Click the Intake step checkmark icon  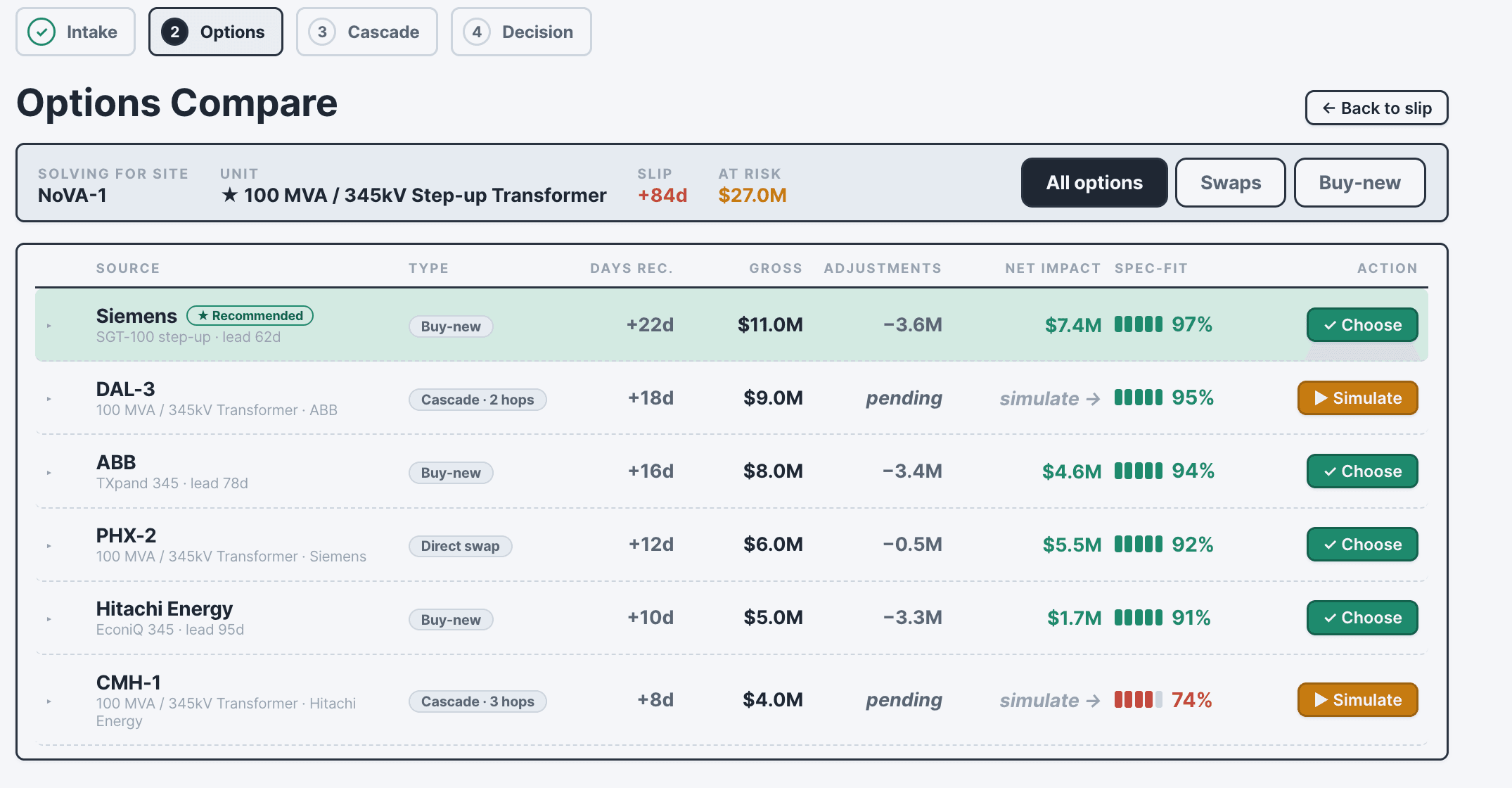41,32
